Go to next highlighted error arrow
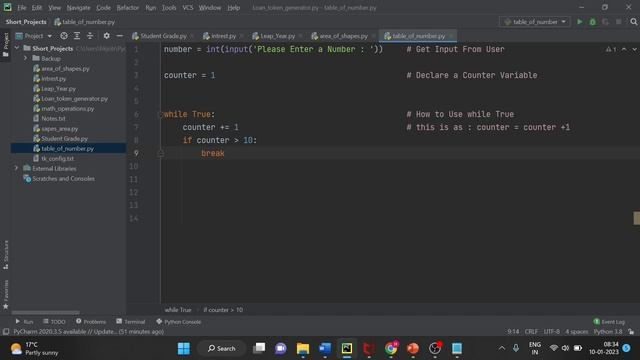This screenshot has width=640, height=360. click(x=634, y=49)
